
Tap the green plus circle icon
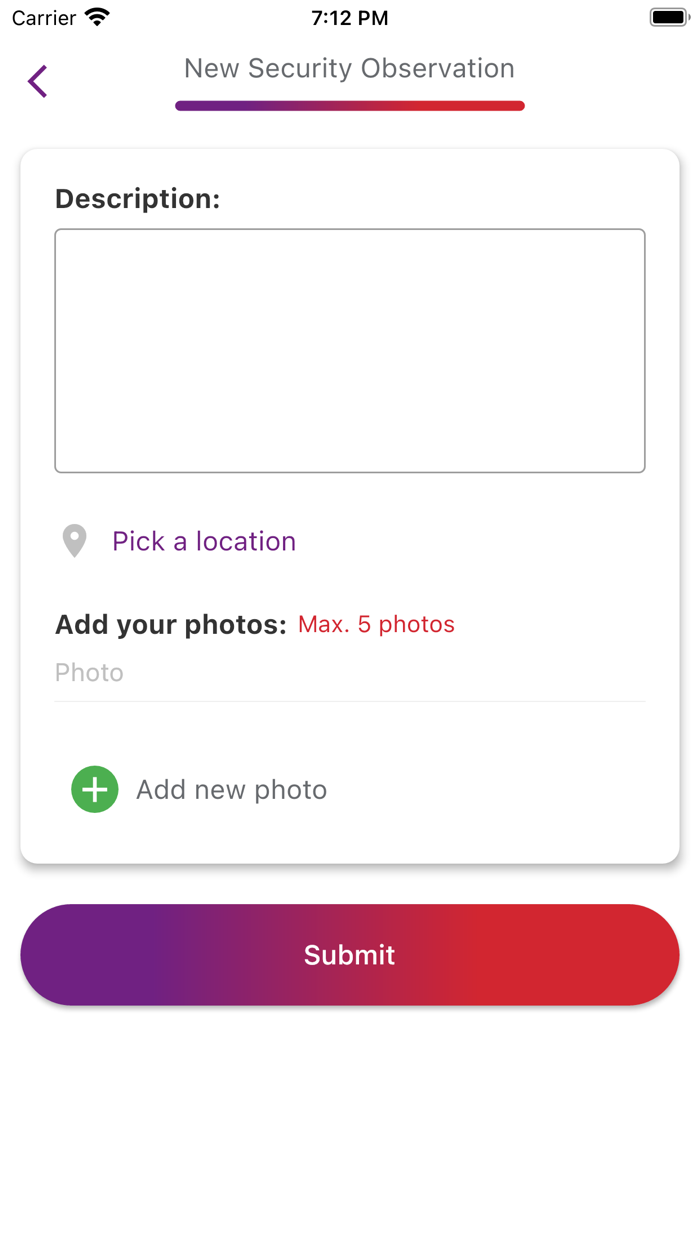pyautogui.click(x=95, y=789)
